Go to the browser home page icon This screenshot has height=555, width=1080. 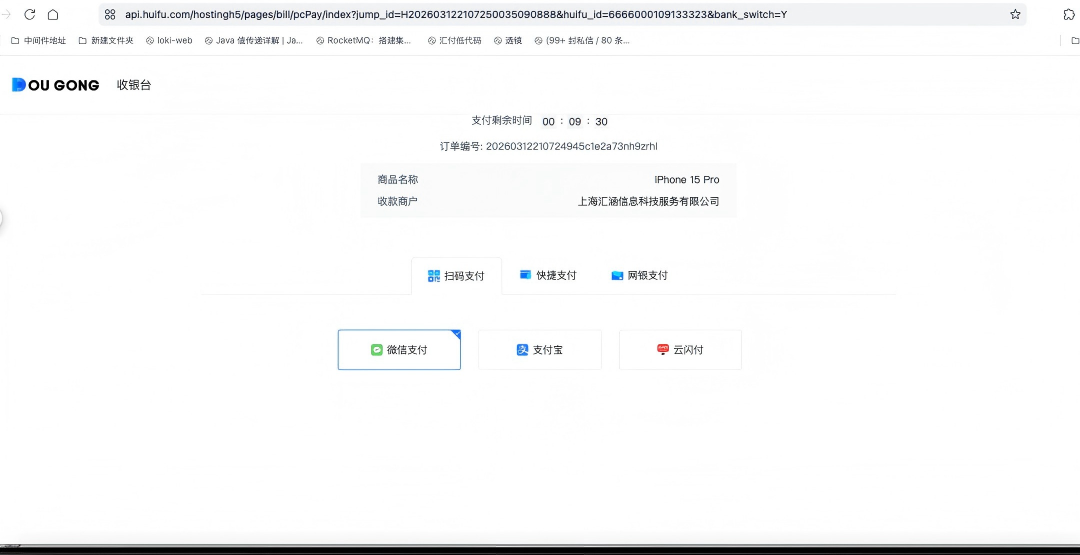click(x=53, y=14)
